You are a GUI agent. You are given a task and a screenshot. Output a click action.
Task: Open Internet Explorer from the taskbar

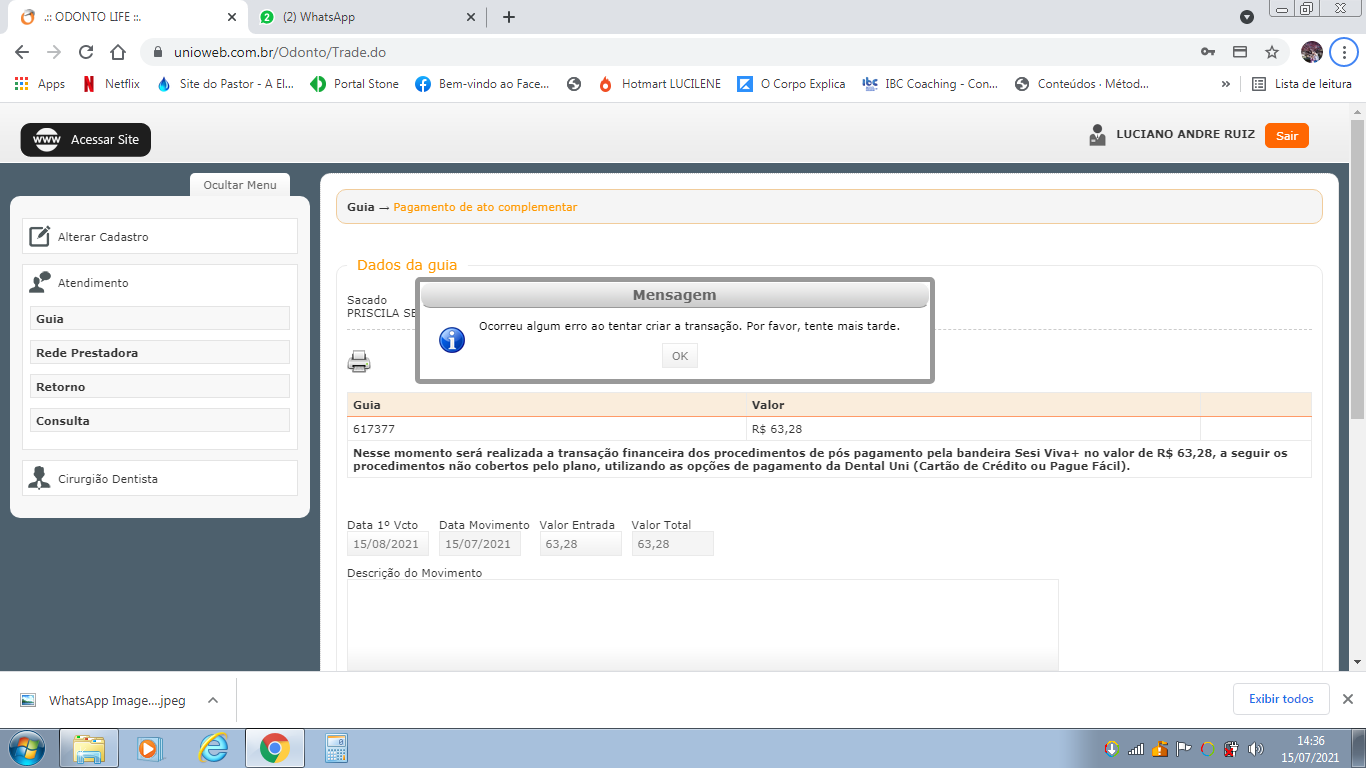tap(213, 748)
